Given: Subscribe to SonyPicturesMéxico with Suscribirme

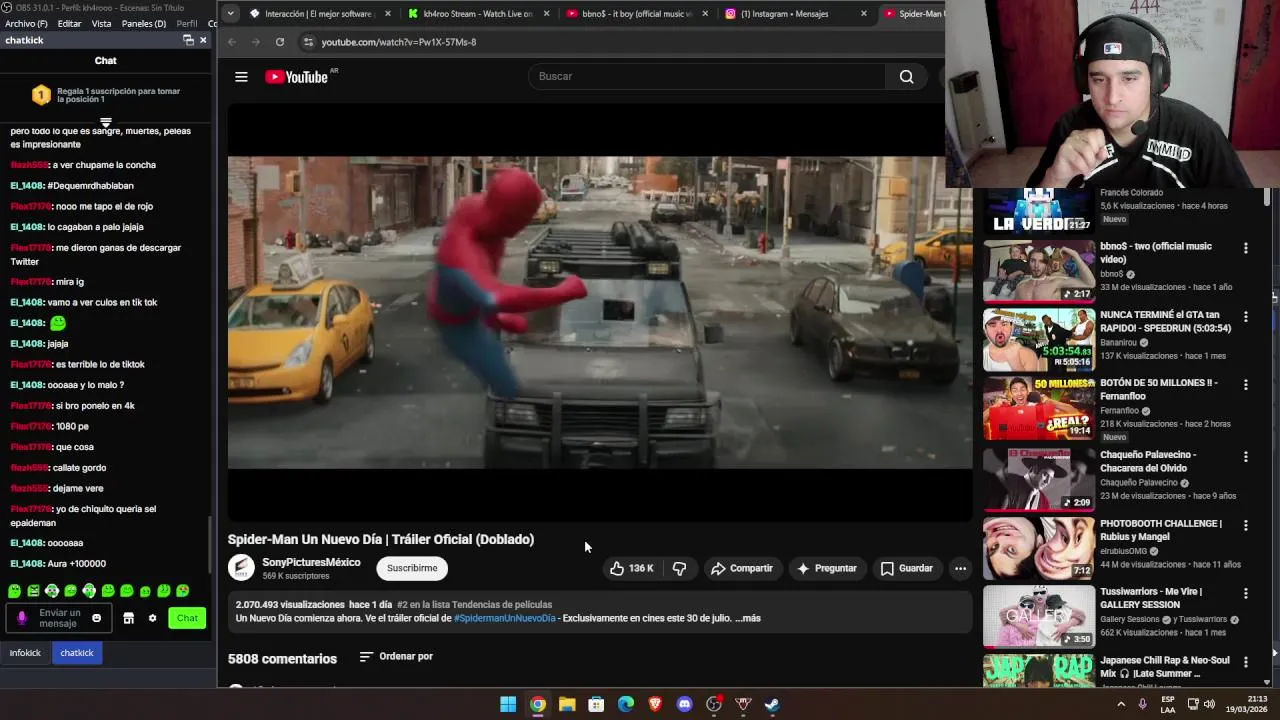Looking at the screenshot, I should pyautogui.click(x=412, y=568).
